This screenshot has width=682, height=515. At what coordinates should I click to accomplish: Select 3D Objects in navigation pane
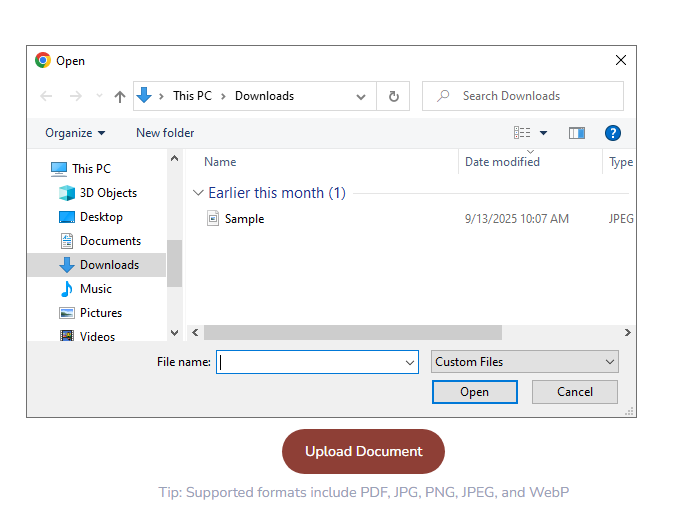[108, 193]
